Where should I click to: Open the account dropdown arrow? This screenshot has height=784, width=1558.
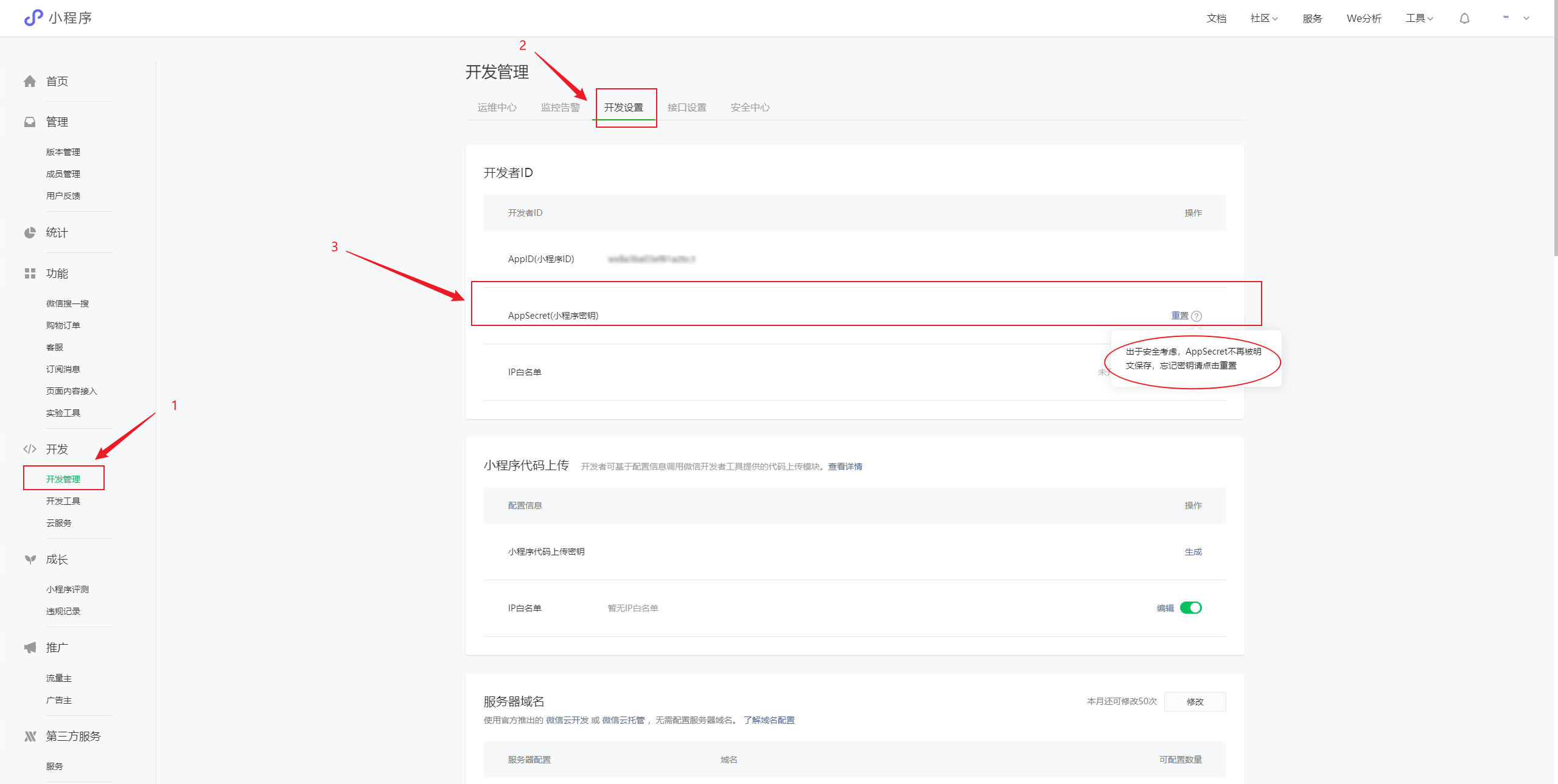point(1526,18)
